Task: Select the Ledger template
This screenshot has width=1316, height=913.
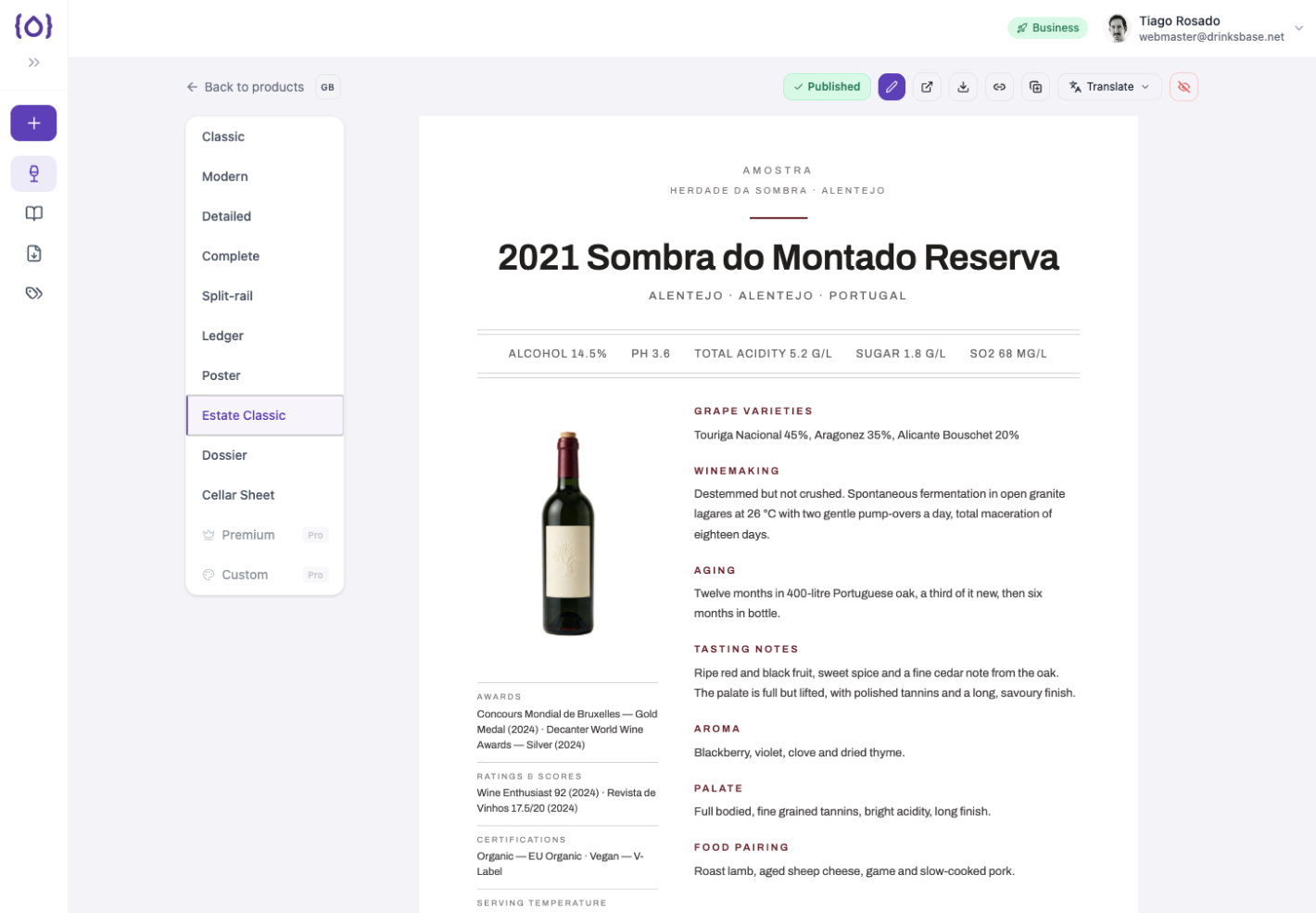Action: [x=265, y=336]
